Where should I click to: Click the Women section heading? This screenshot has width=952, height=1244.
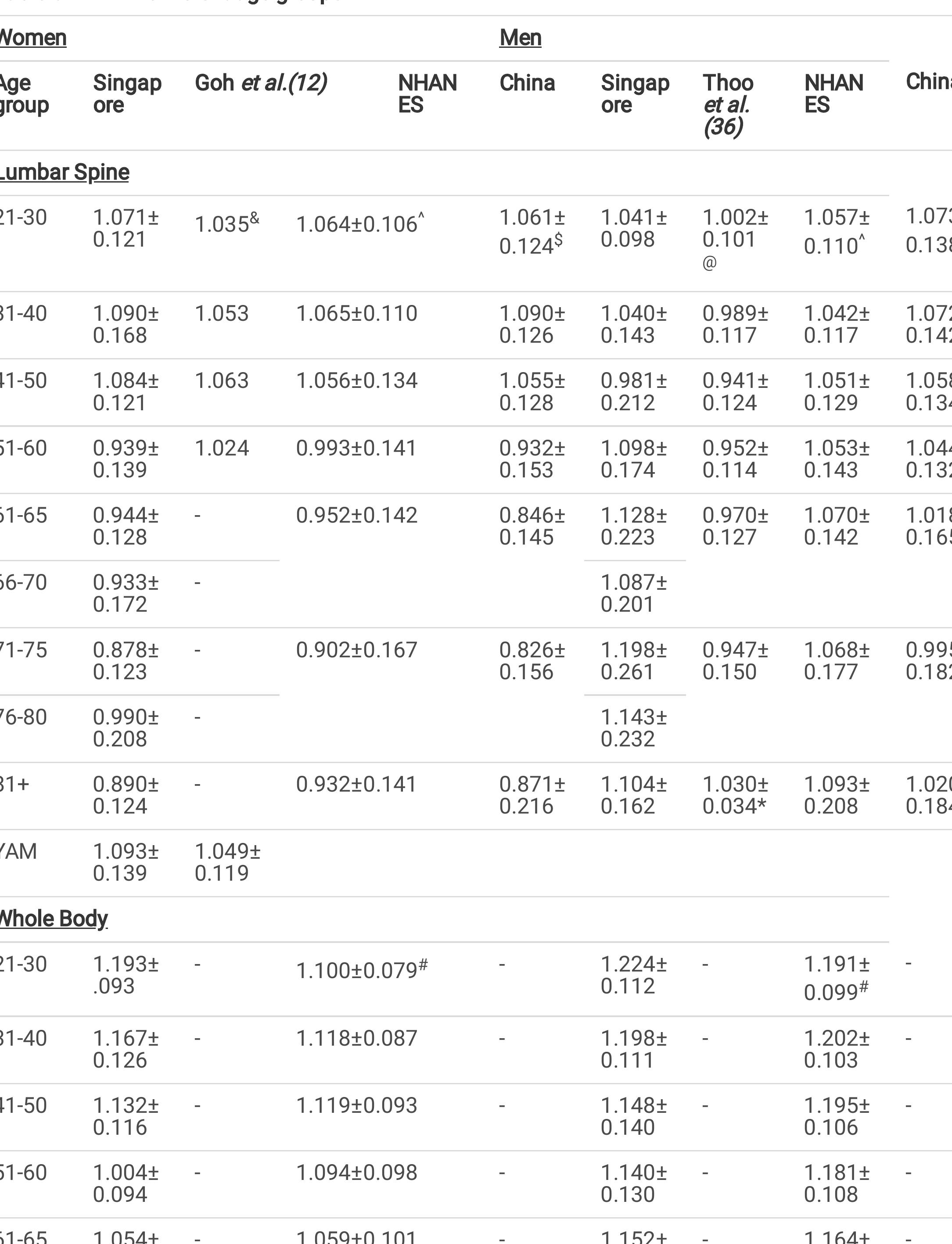pyautogui.click(x=33, y=38)
